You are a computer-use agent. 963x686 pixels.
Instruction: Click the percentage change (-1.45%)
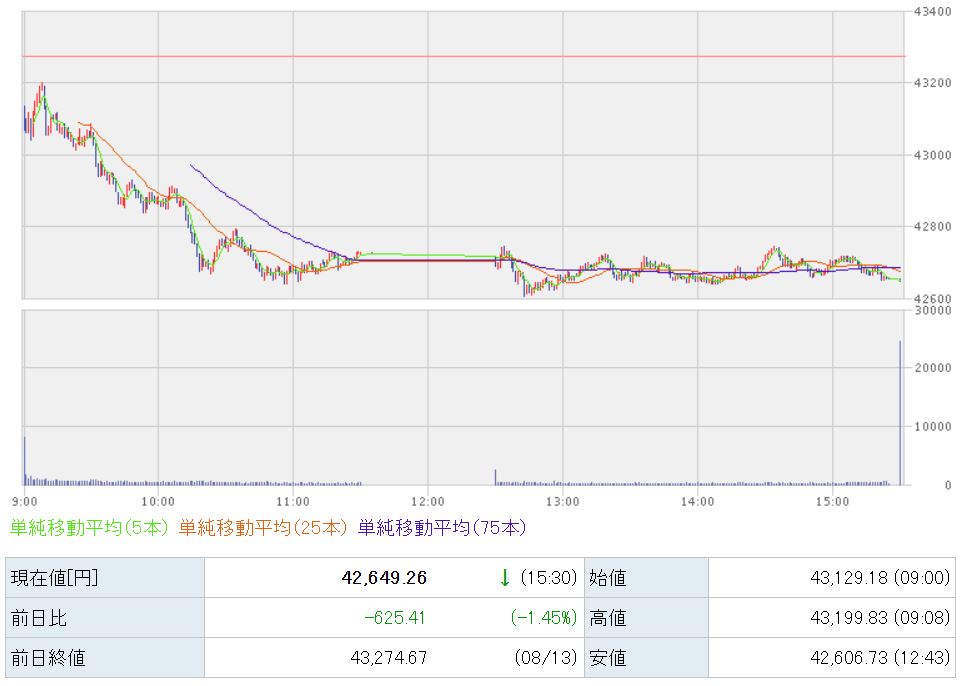coord(544,617)
